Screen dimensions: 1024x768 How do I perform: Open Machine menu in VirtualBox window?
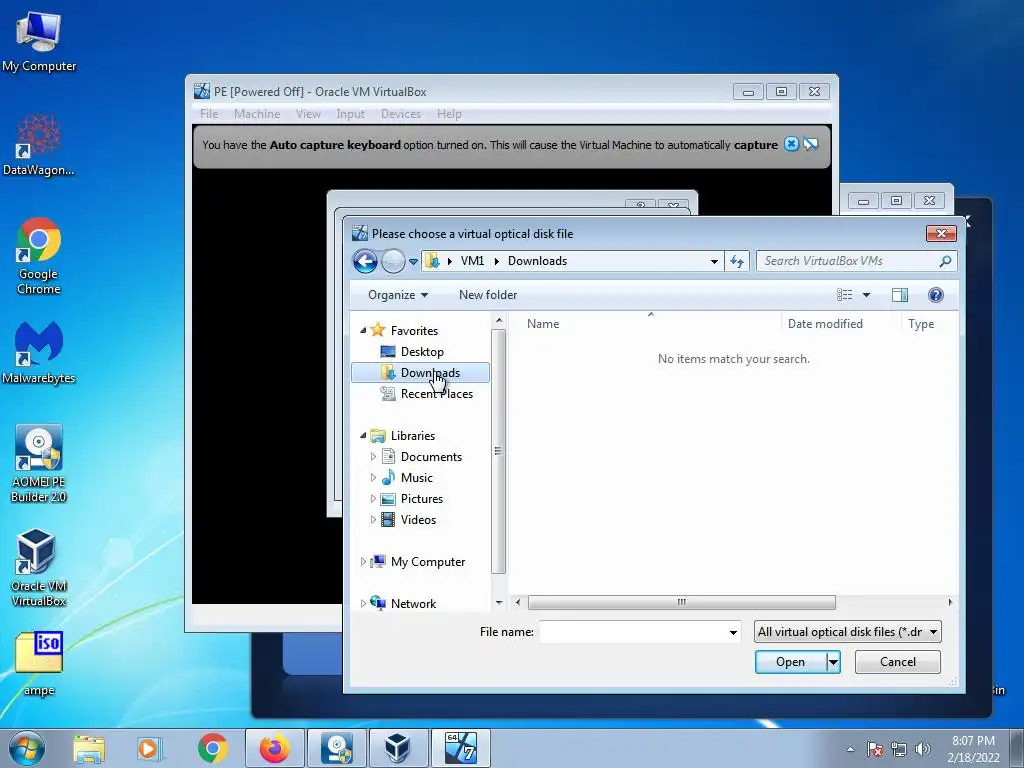point(257,114)
